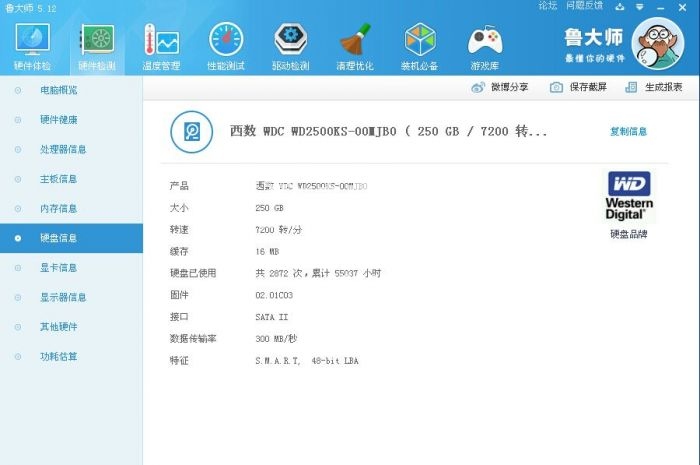
Task: Click the 鲁大师 mascot avatar
Action: click(658, 43)
